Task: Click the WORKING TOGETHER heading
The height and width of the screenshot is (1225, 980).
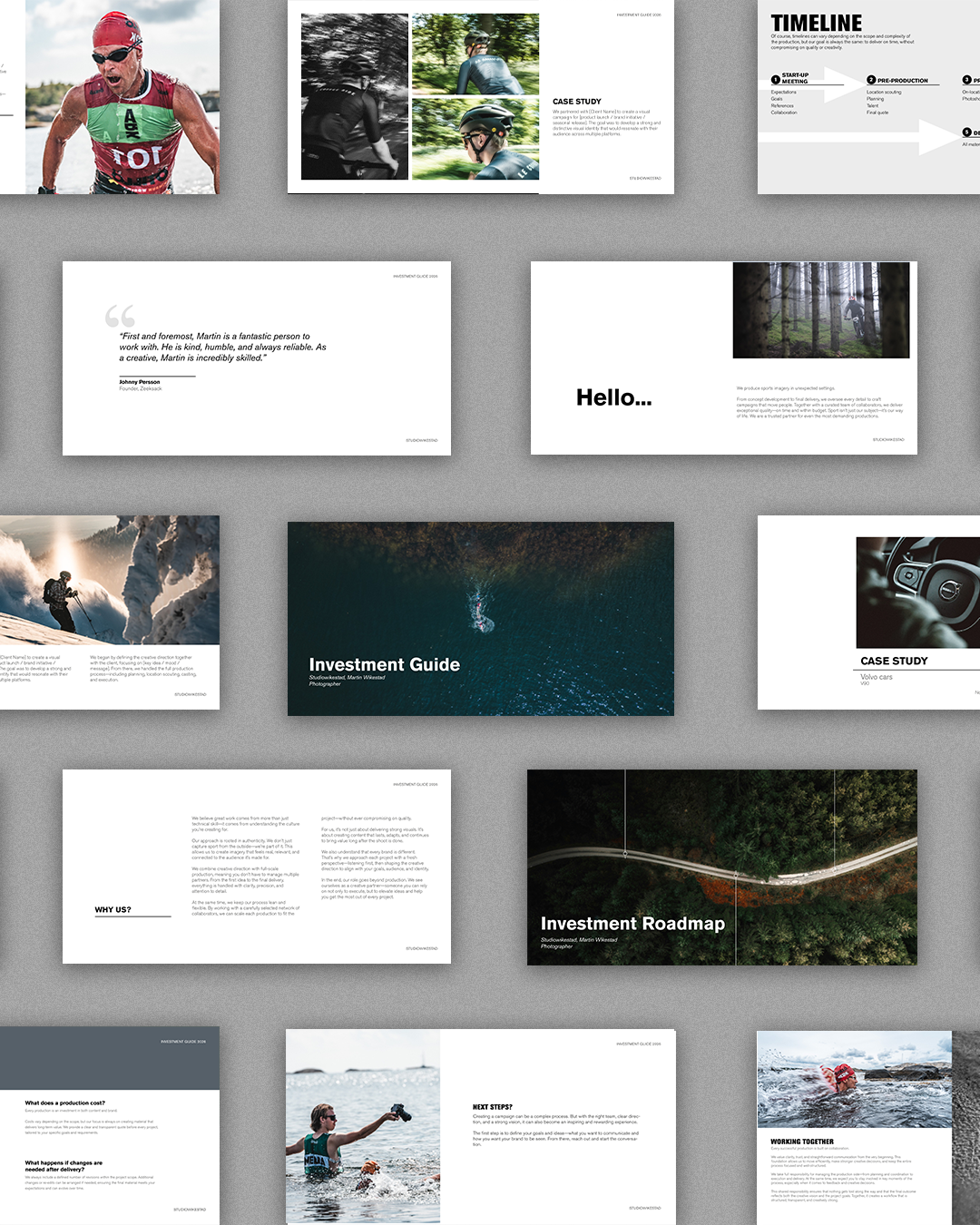Action: [x=802, y=1142]
